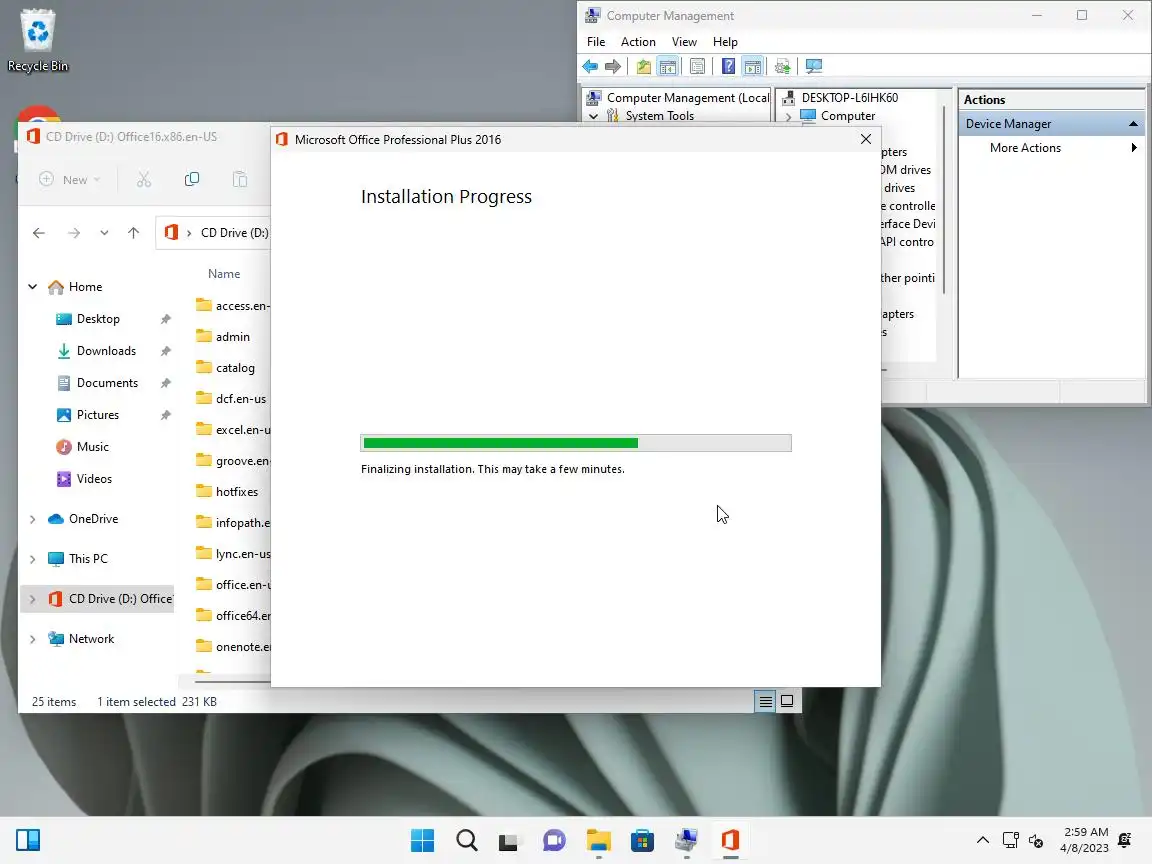The width and height of the screenshot is (1152, 864).
Task: Open File menu in Computer Management
Action: 596,42
